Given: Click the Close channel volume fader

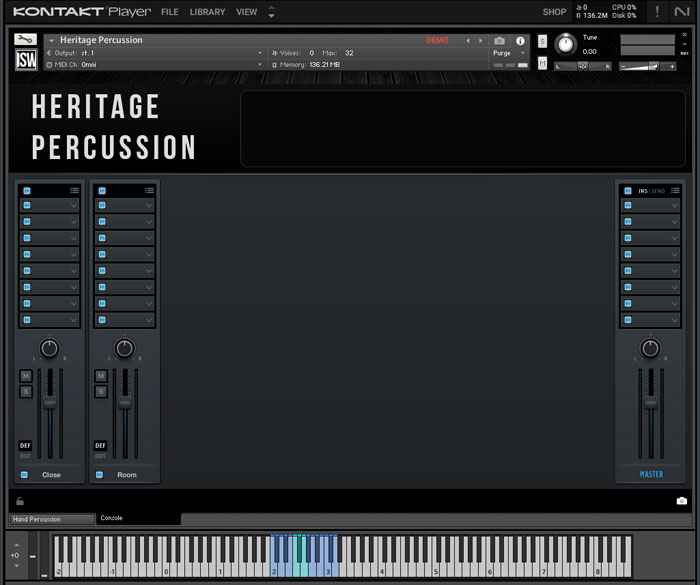Looking at the screenshot, I should (50, 402).
